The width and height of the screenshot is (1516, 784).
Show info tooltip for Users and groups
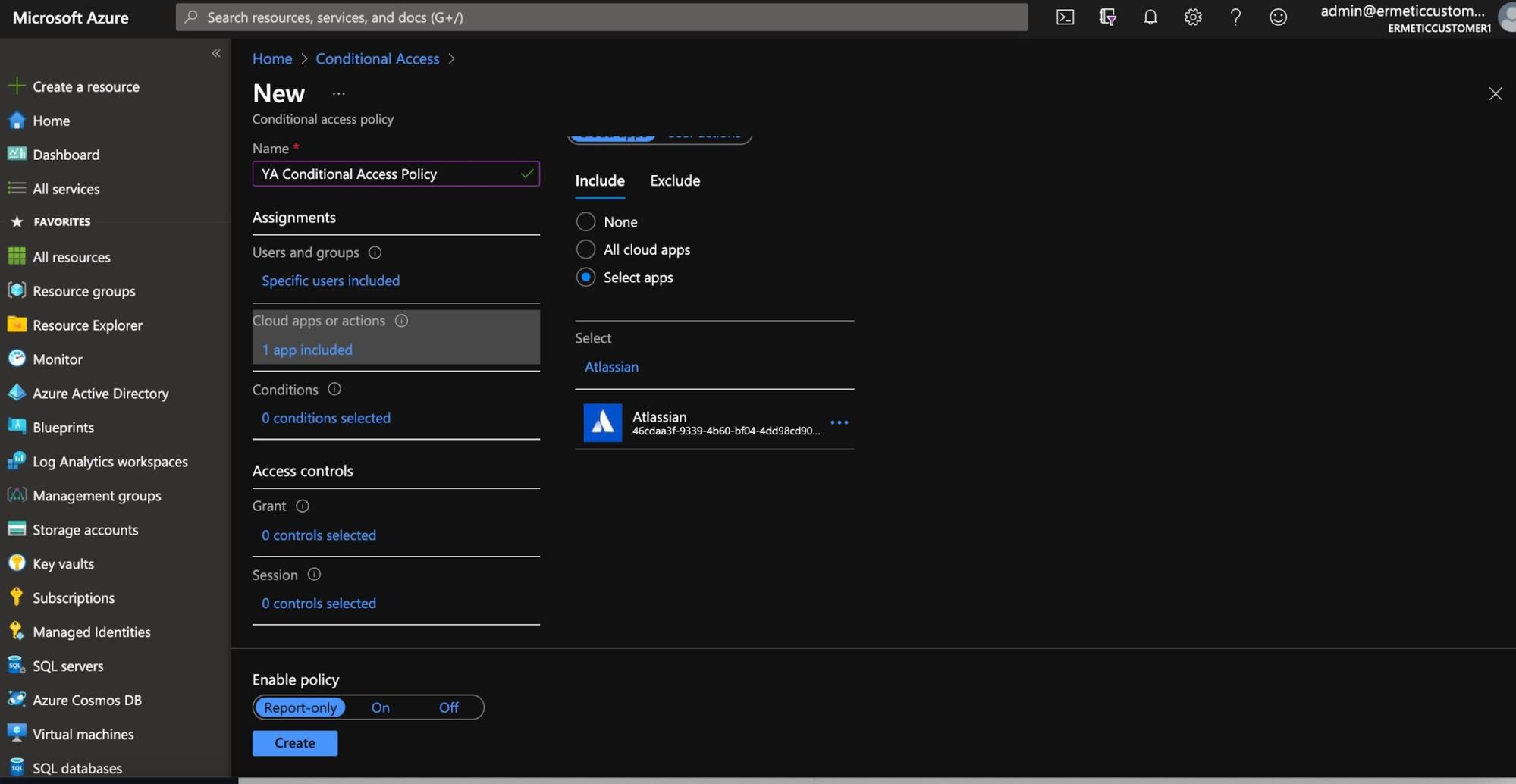pos(375,252)
